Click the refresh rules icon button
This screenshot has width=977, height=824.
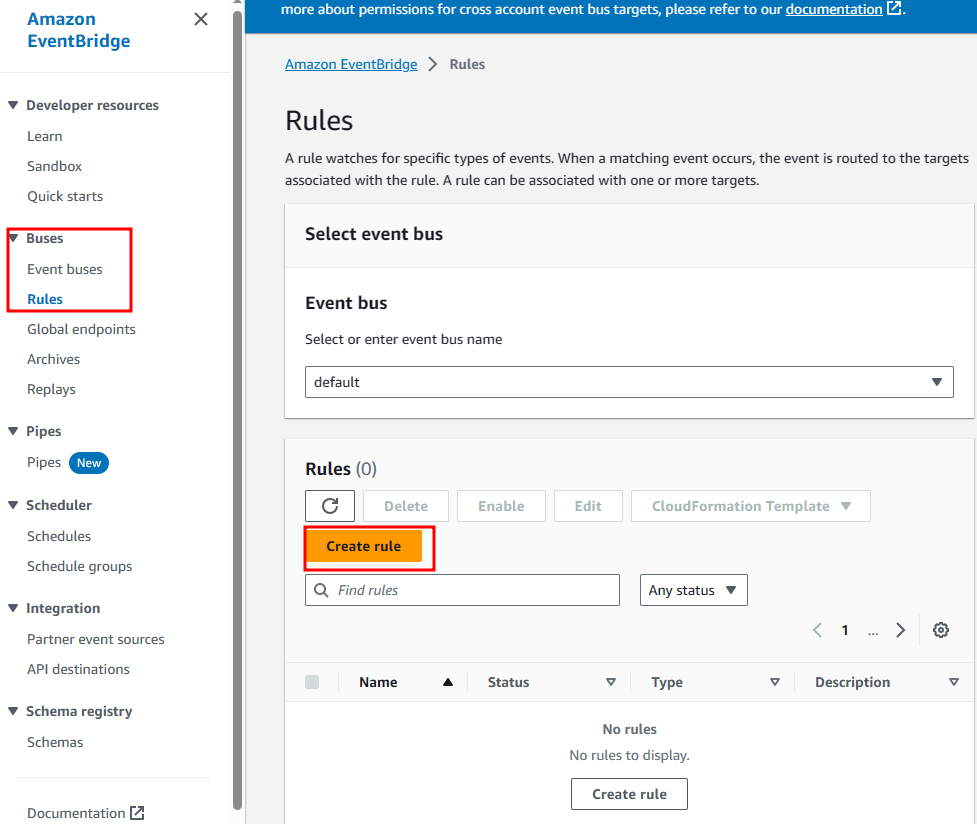330,505
